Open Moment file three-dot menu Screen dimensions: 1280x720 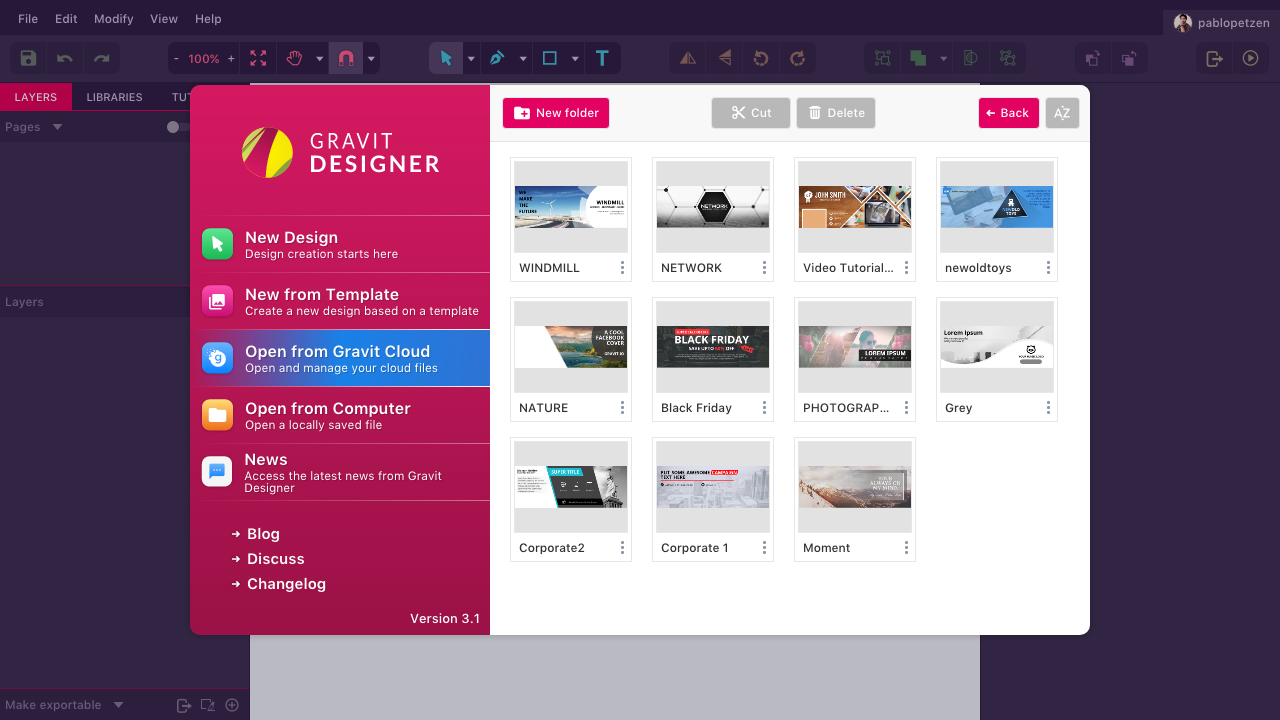pos(906,548)
